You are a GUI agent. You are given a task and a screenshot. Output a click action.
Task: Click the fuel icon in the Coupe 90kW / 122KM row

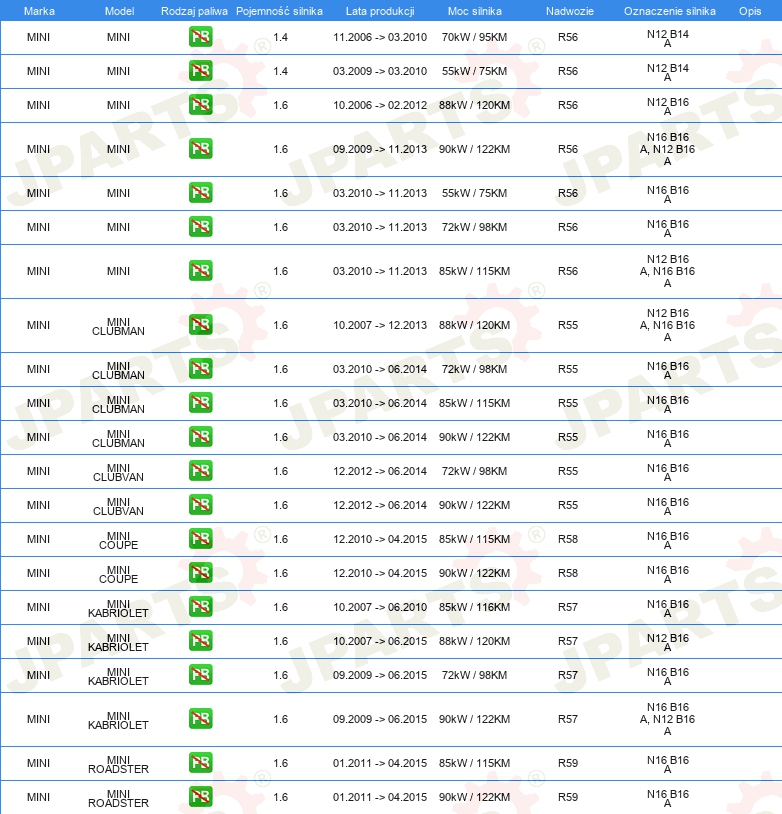200,573
